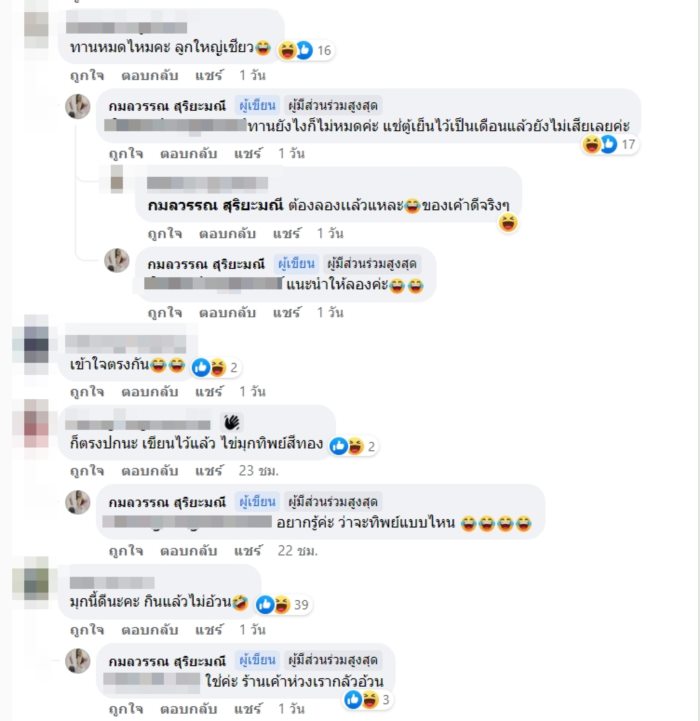View the 17 reactions on author's reply

(x=609, y=144)
